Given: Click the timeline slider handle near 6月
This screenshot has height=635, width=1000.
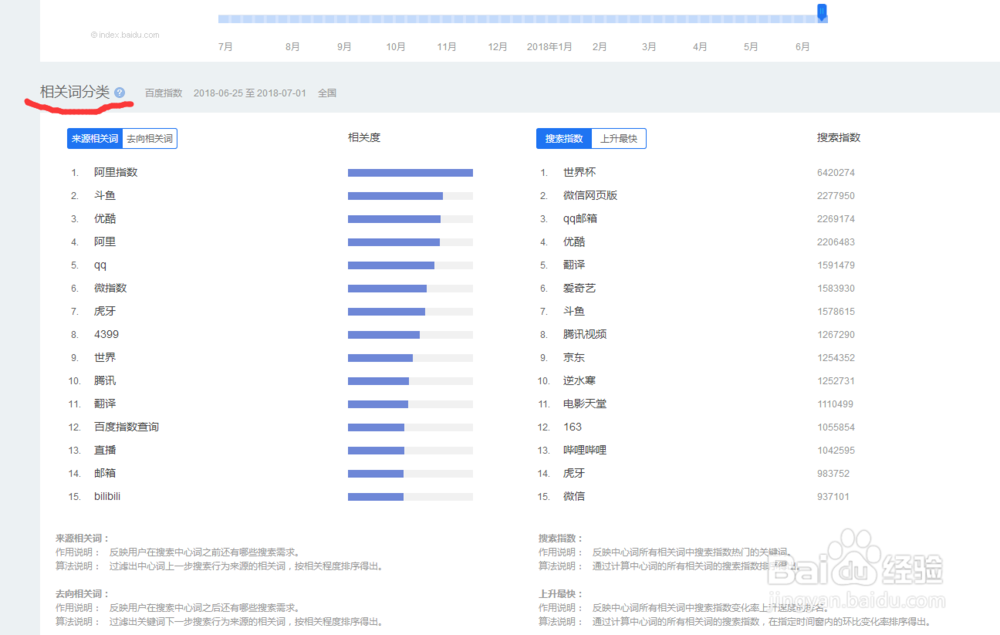Looking at the screenshot, I should [822, 11].
